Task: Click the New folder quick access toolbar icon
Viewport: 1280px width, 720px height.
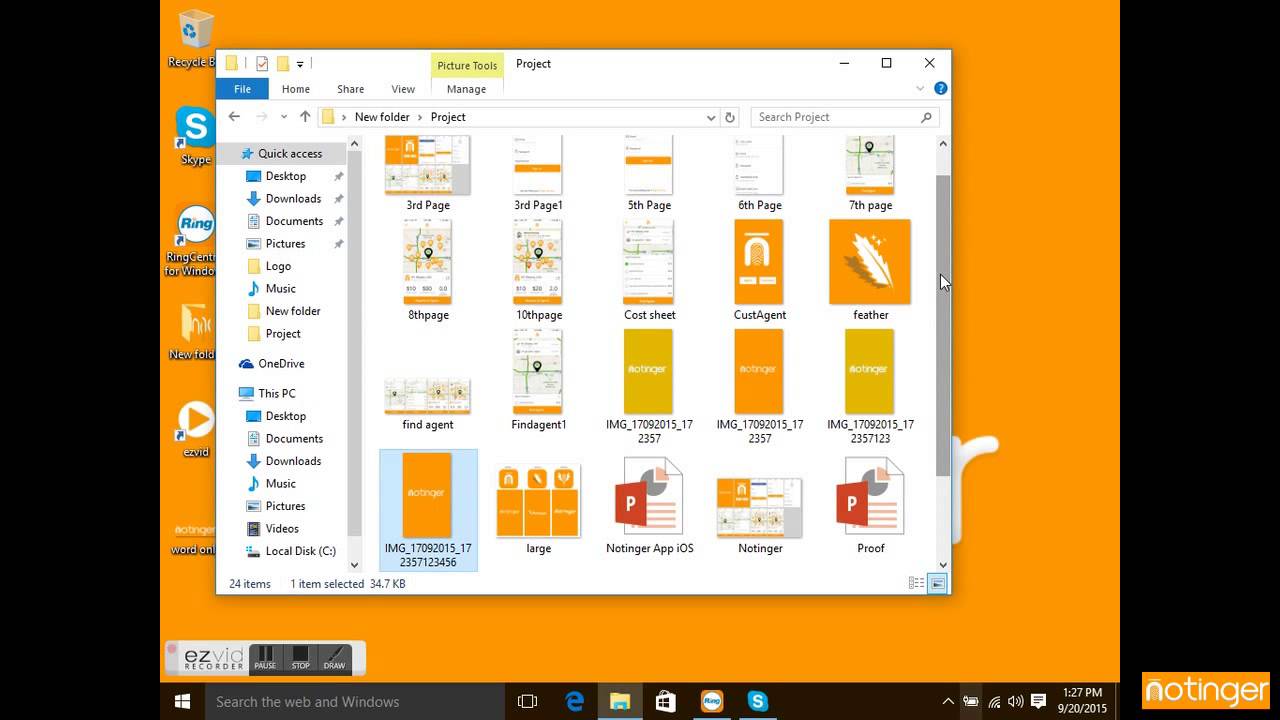Action: pyautogui.click(x=283, y=64)
